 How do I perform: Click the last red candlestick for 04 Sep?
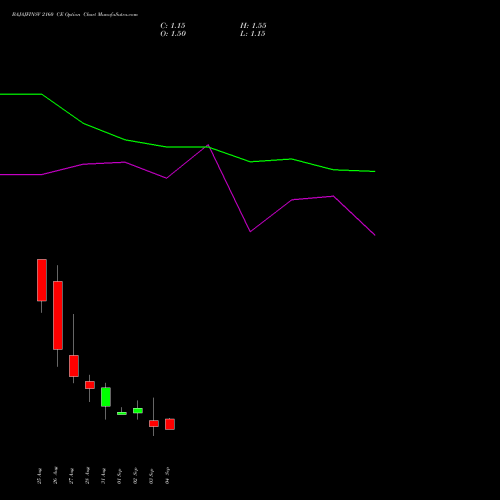170,424
